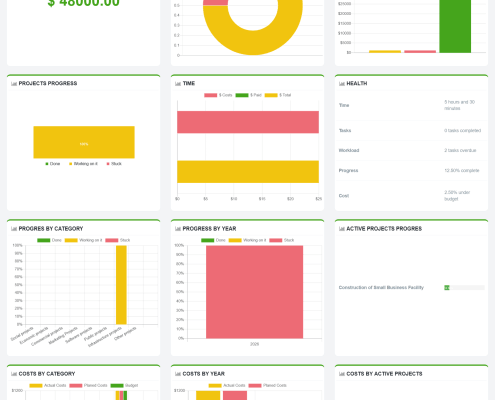
Task: Toggle Done legend in Projects Progress chart
Action: click(53, 164)
